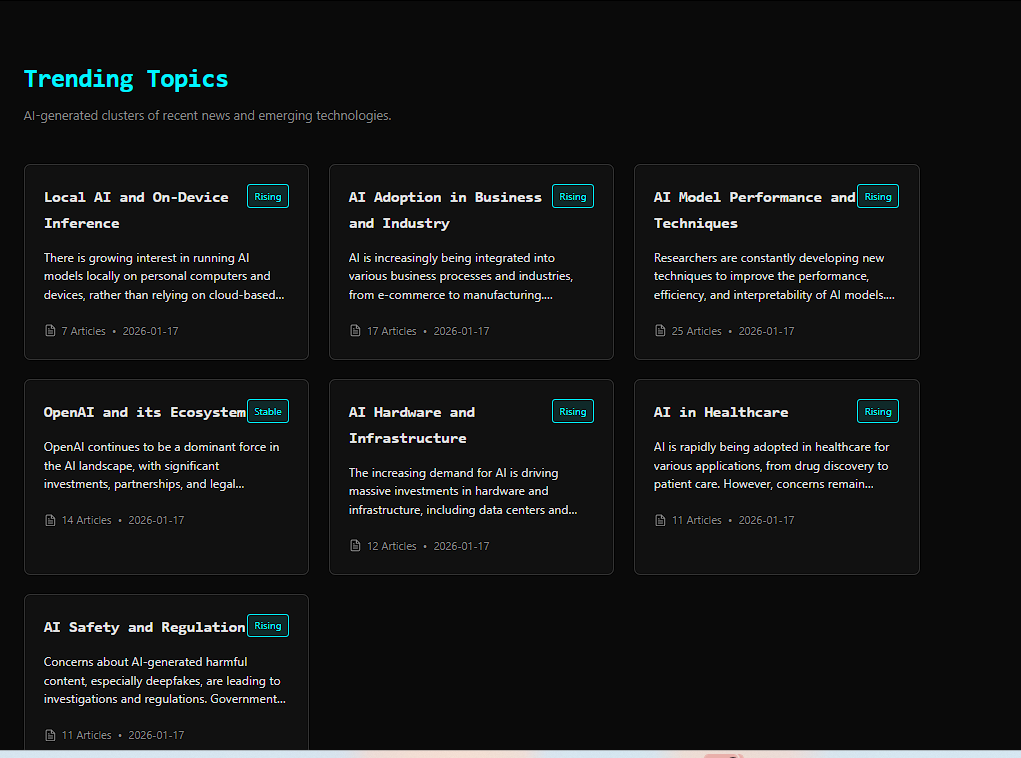The image size is (1021, 758).
Task: Click Rising badge on AI in Healthcare card
Action: [x=878, y=411]
